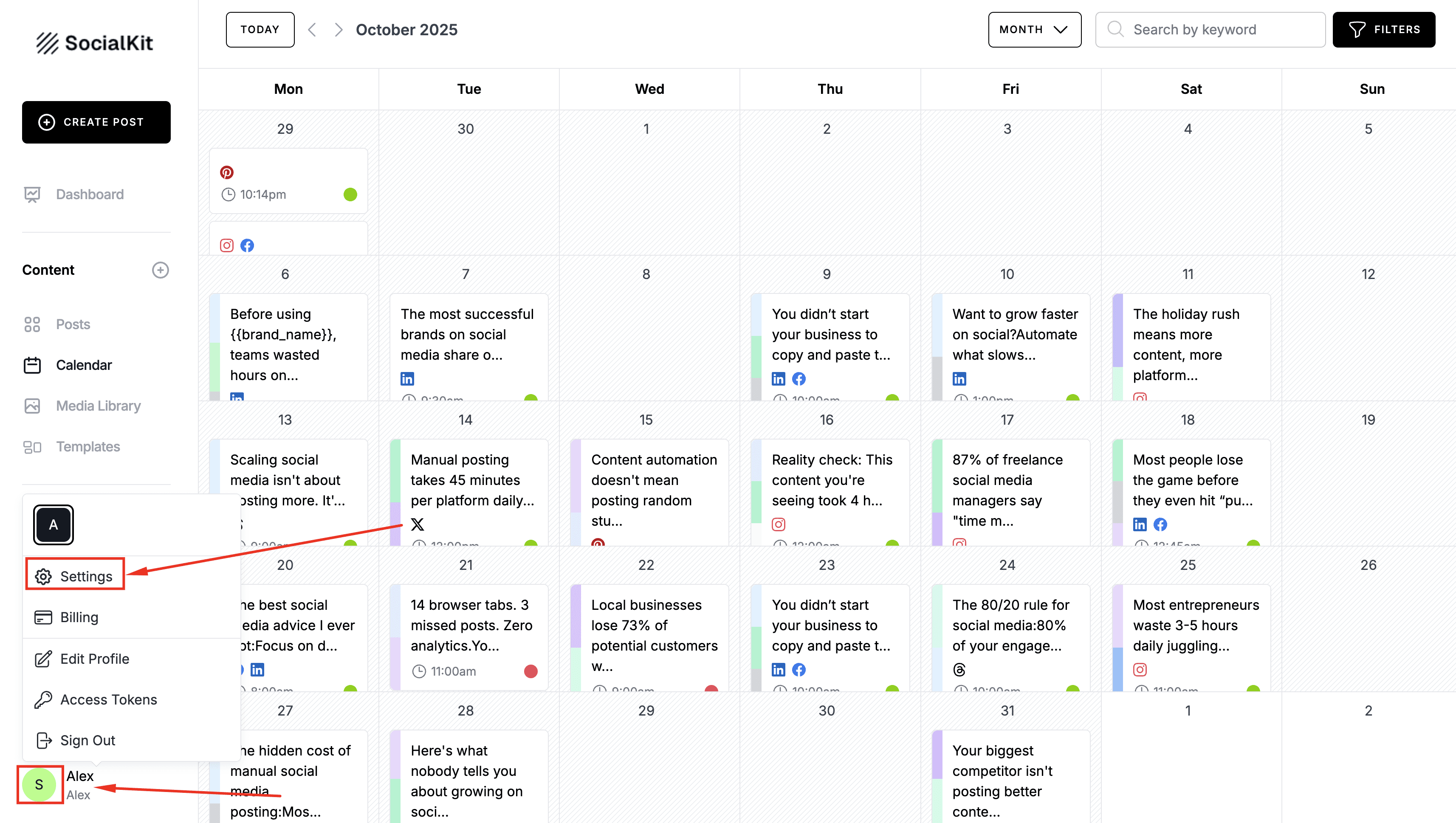The width and height of the screenshot is (1456, 823).
Task: Go to the previous month
Action: click(312, 29)
